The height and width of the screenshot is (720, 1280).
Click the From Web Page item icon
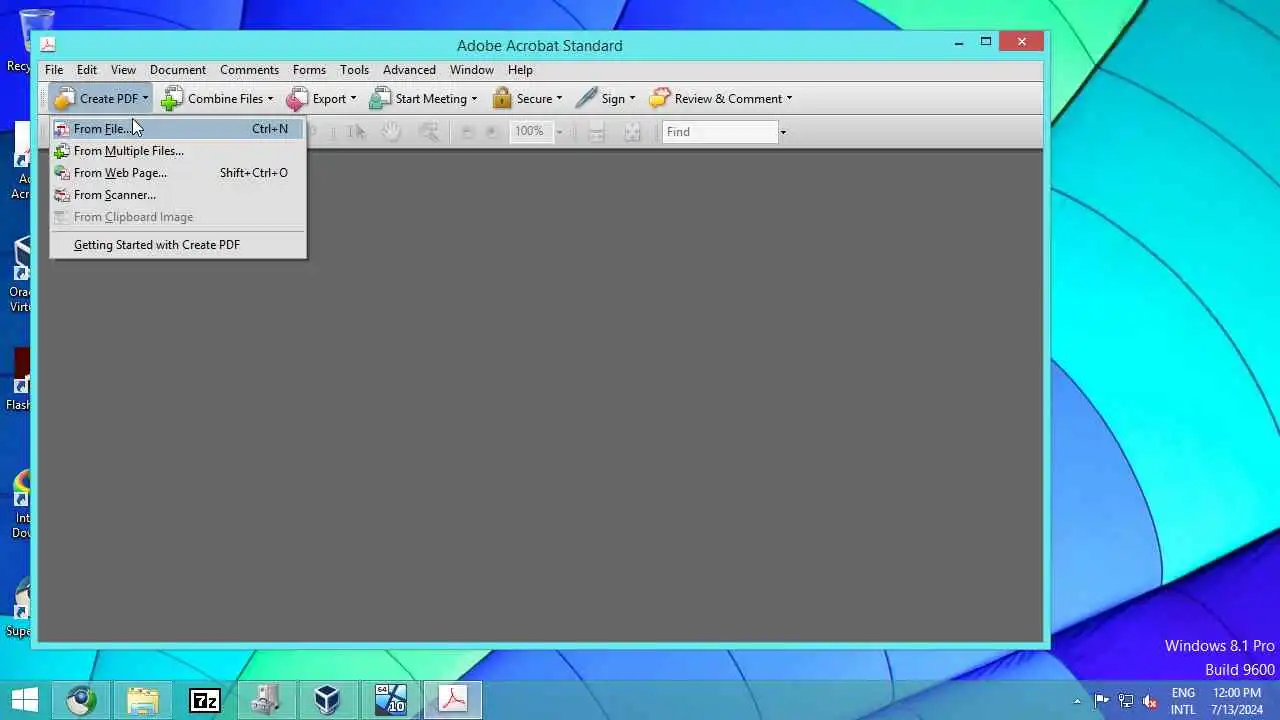62,173
